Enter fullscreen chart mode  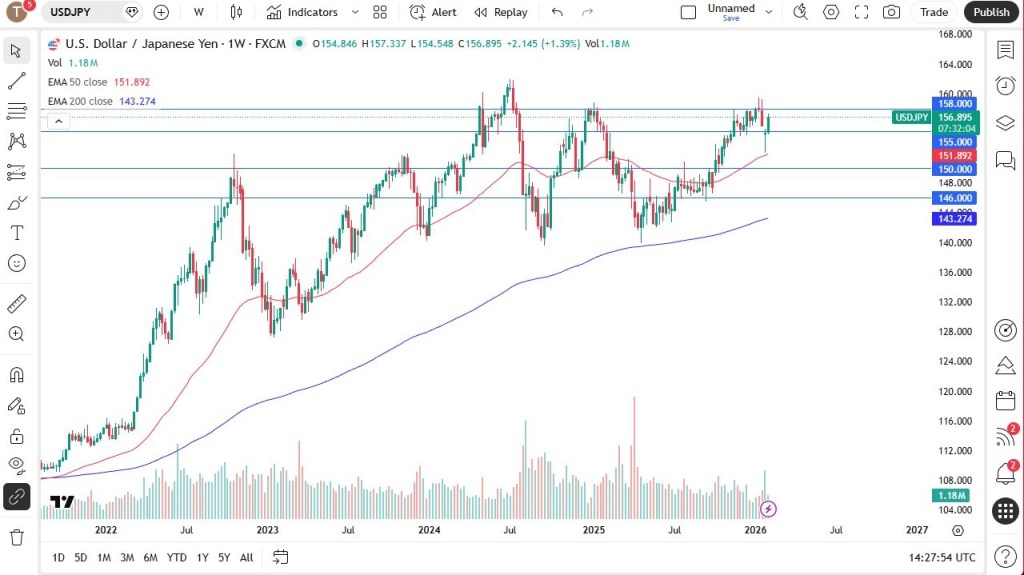tap(861, 12)
